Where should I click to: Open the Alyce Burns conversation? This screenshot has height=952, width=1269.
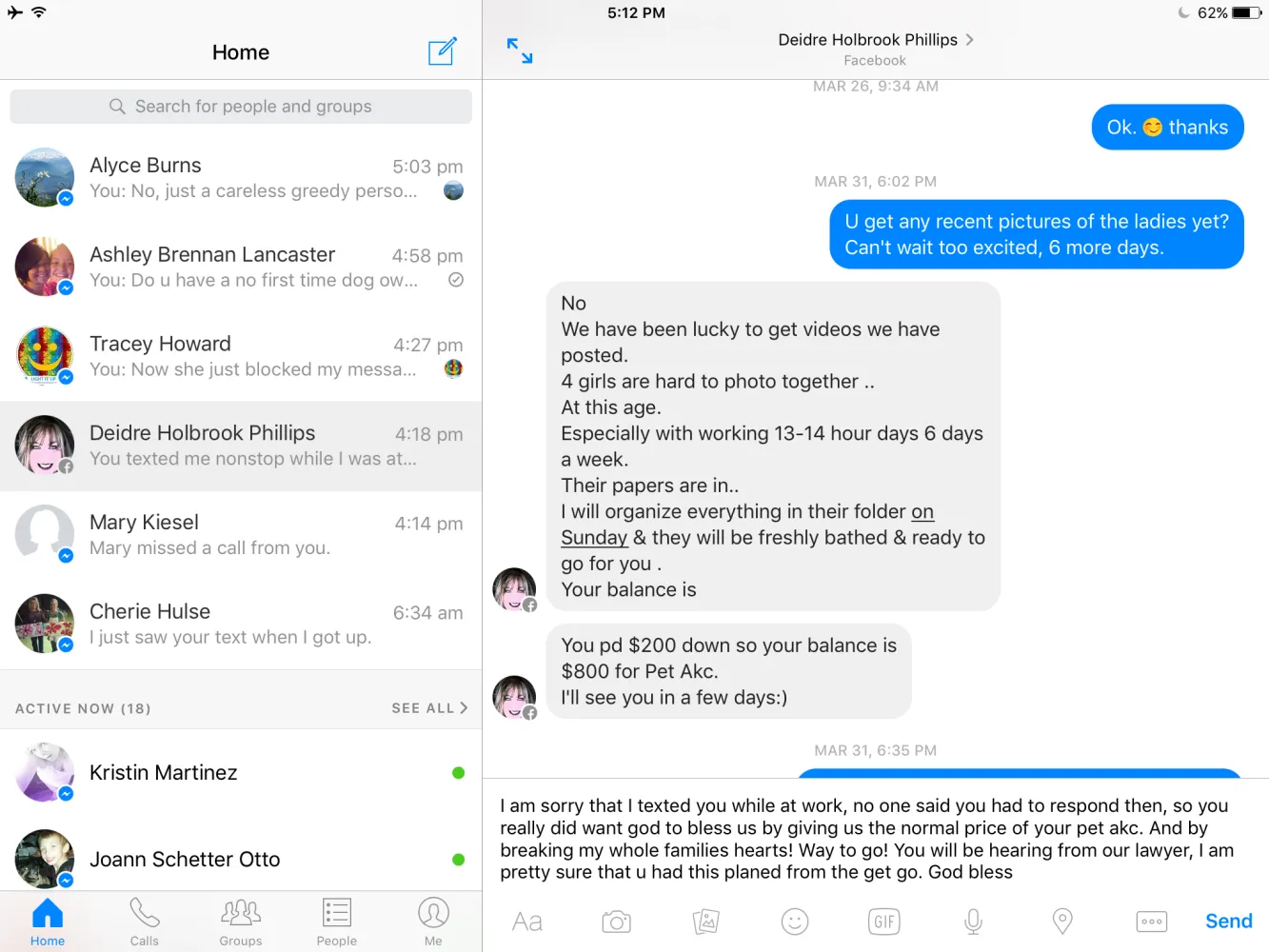point(241,178)
